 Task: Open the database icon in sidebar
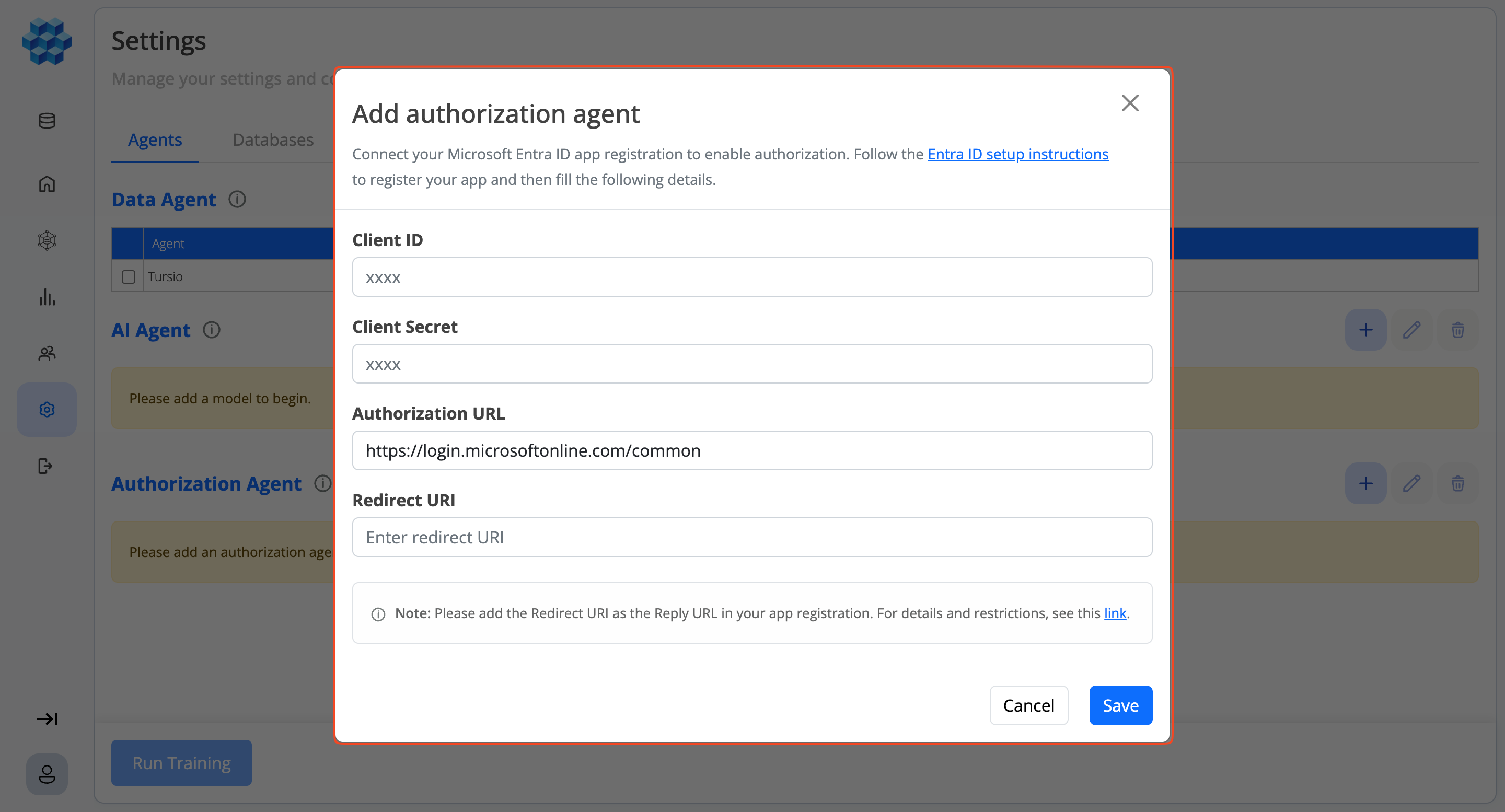[47, 120]
